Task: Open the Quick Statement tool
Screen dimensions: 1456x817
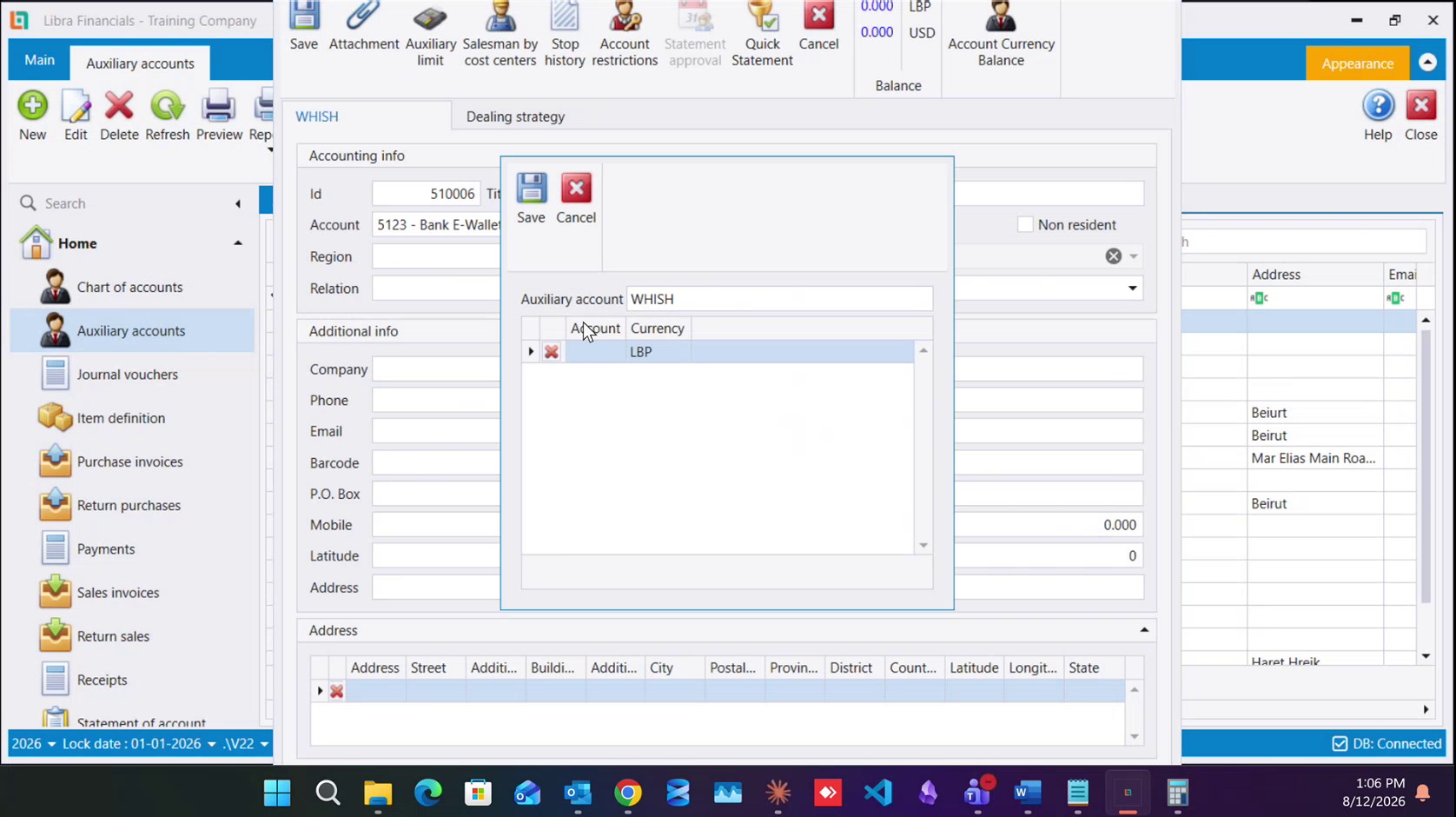Action: tap(762, 35)
